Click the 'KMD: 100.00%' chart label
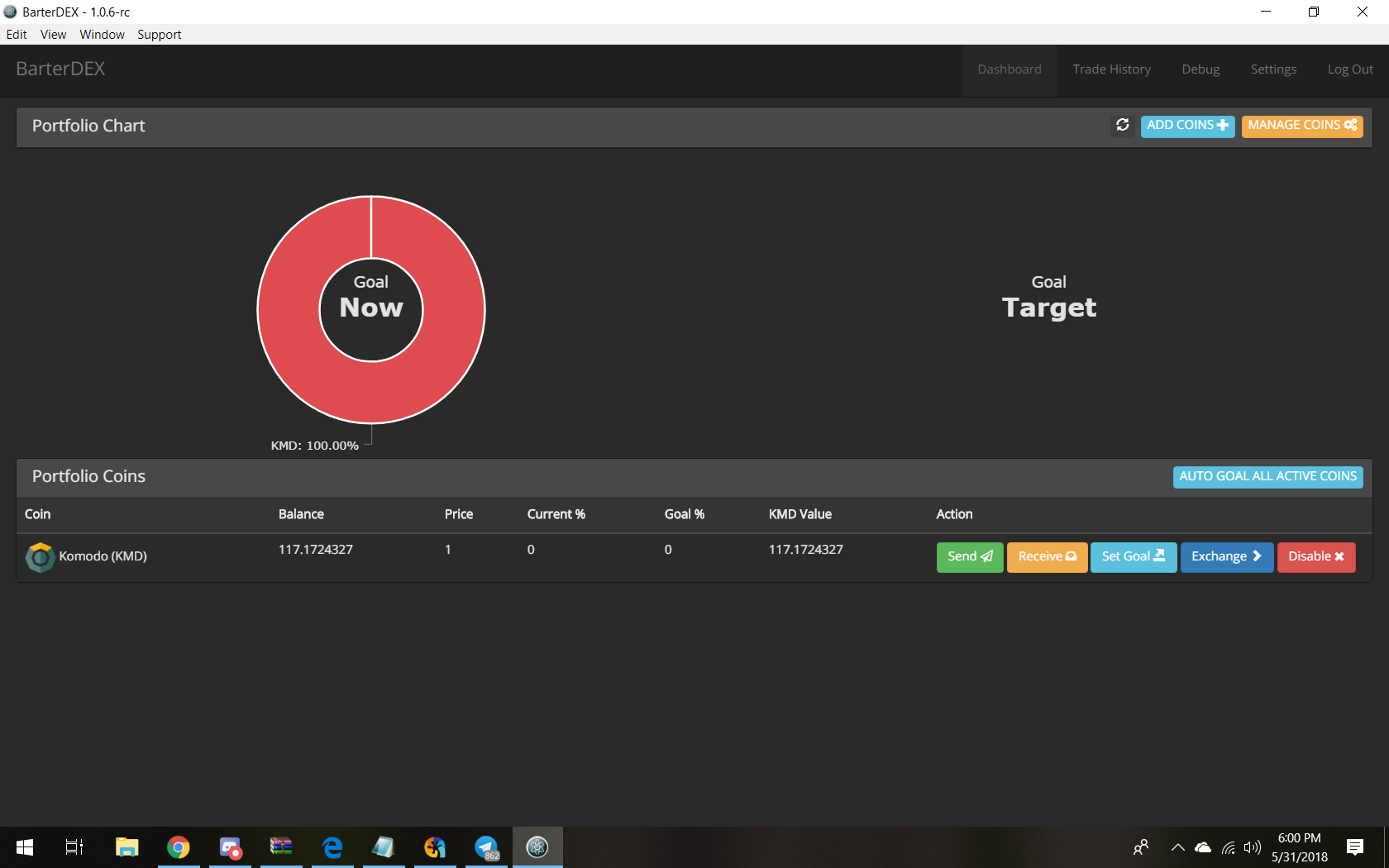Viewport: 1389px width, 868px height. point(315,446)
